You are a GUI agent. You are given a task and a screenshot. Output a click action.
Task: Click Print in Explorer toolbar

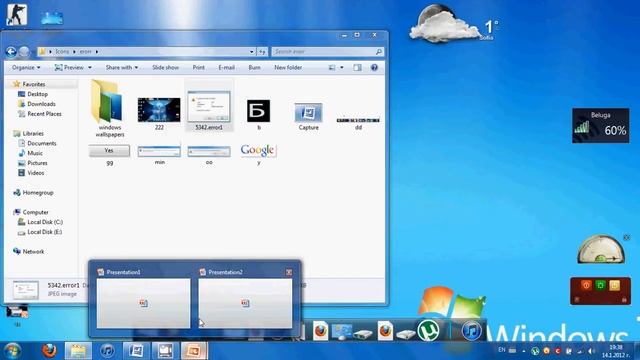pyautogui.click(x=198, y=68)
